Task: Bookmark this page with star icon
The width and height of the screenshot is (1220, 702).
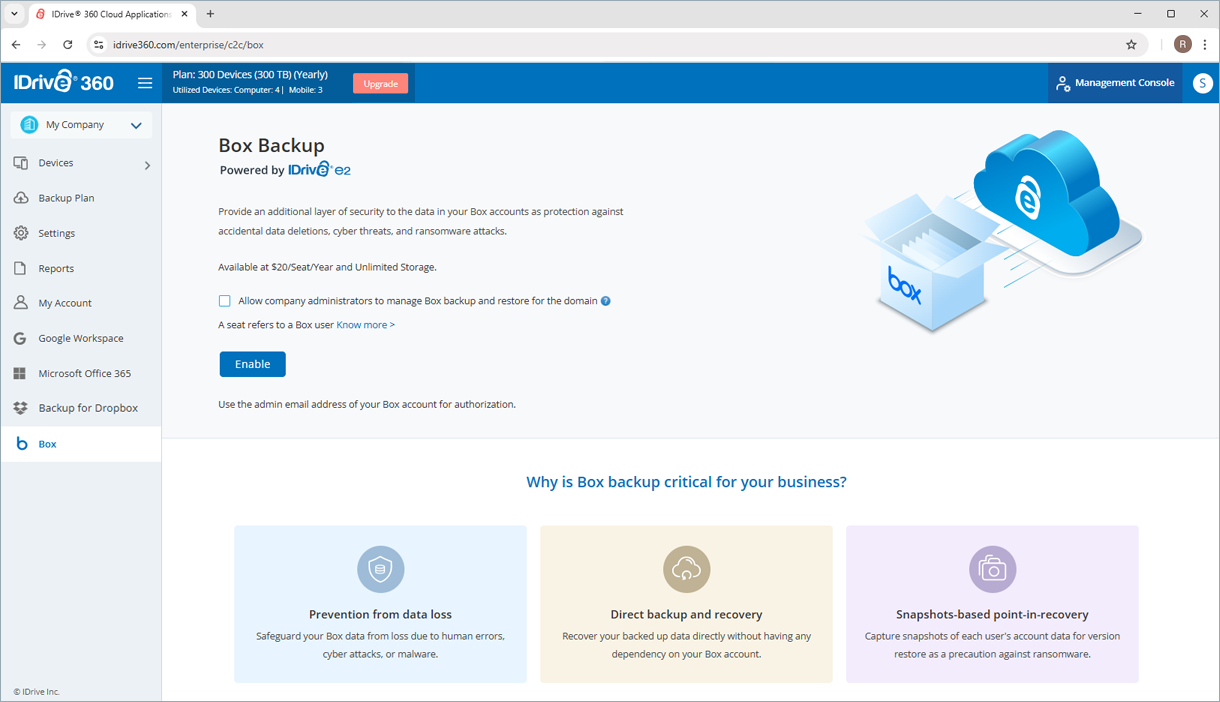Action: [x=1131, y=45]
